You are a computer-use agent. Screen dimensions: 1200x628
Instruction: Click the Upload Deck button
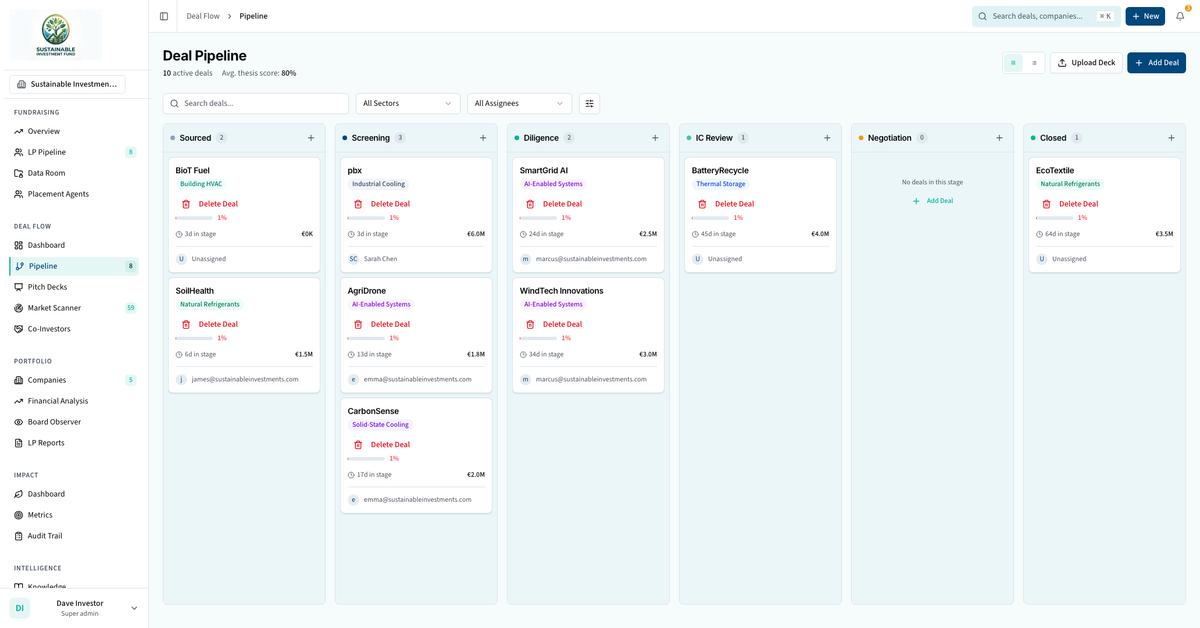pyautogui.click(x=1086, y=63)
